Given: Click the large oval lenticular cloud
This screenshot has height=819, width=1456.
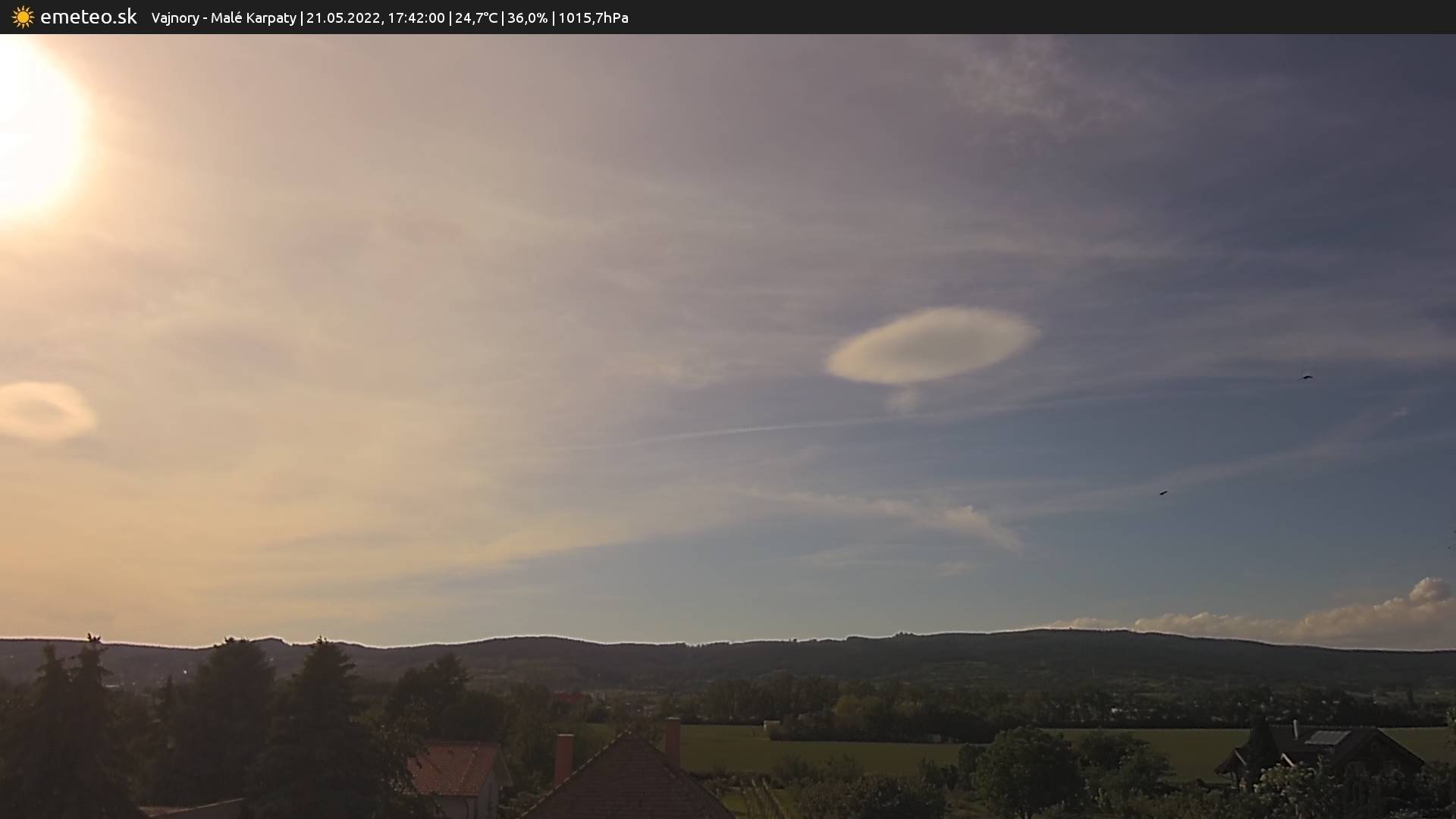Looking at the screenshot, I should pyautogui.click(x=933, y=345).
